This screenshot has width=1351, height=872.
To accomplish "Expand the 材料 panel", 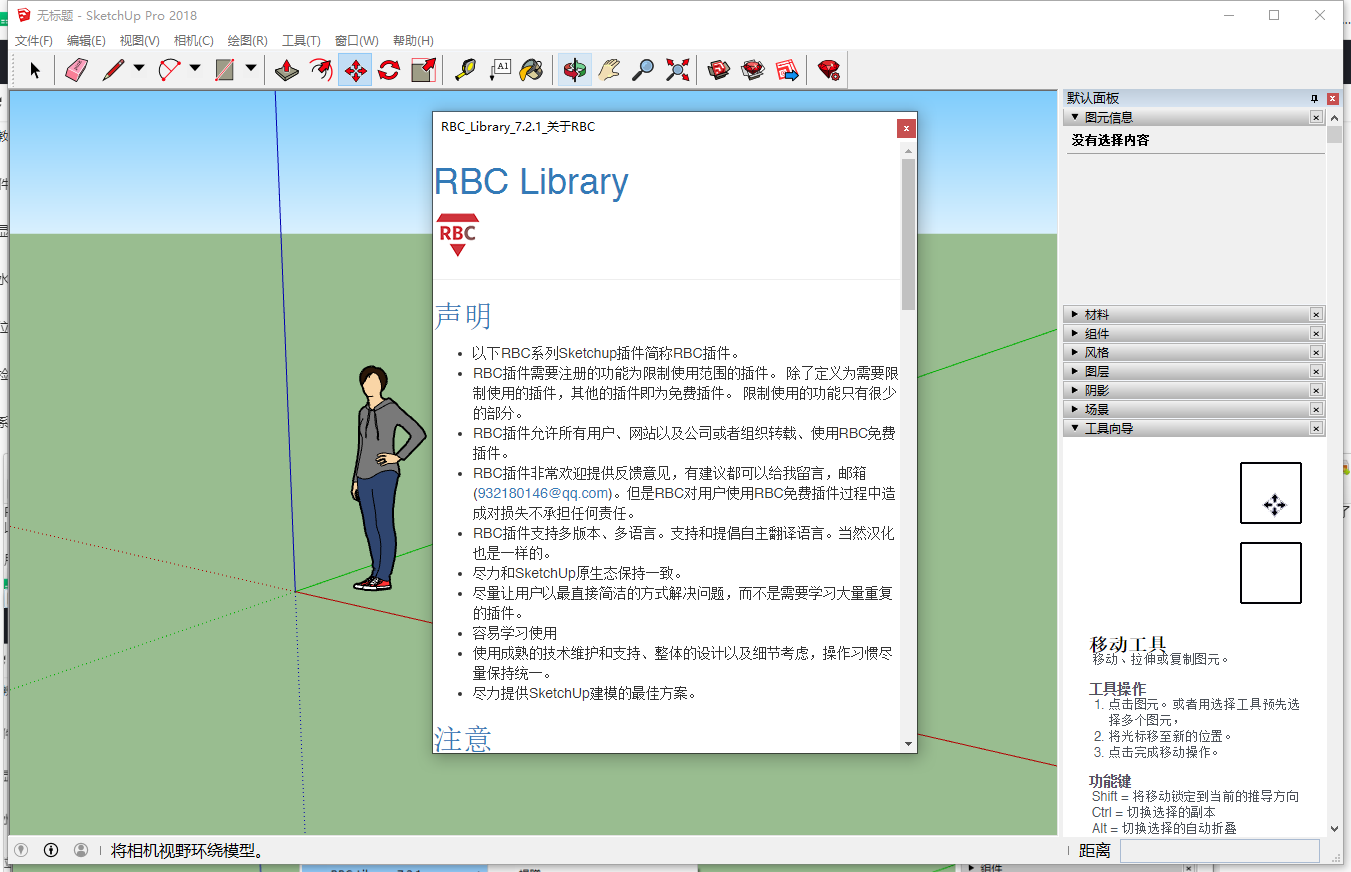I will point(1074,314).
